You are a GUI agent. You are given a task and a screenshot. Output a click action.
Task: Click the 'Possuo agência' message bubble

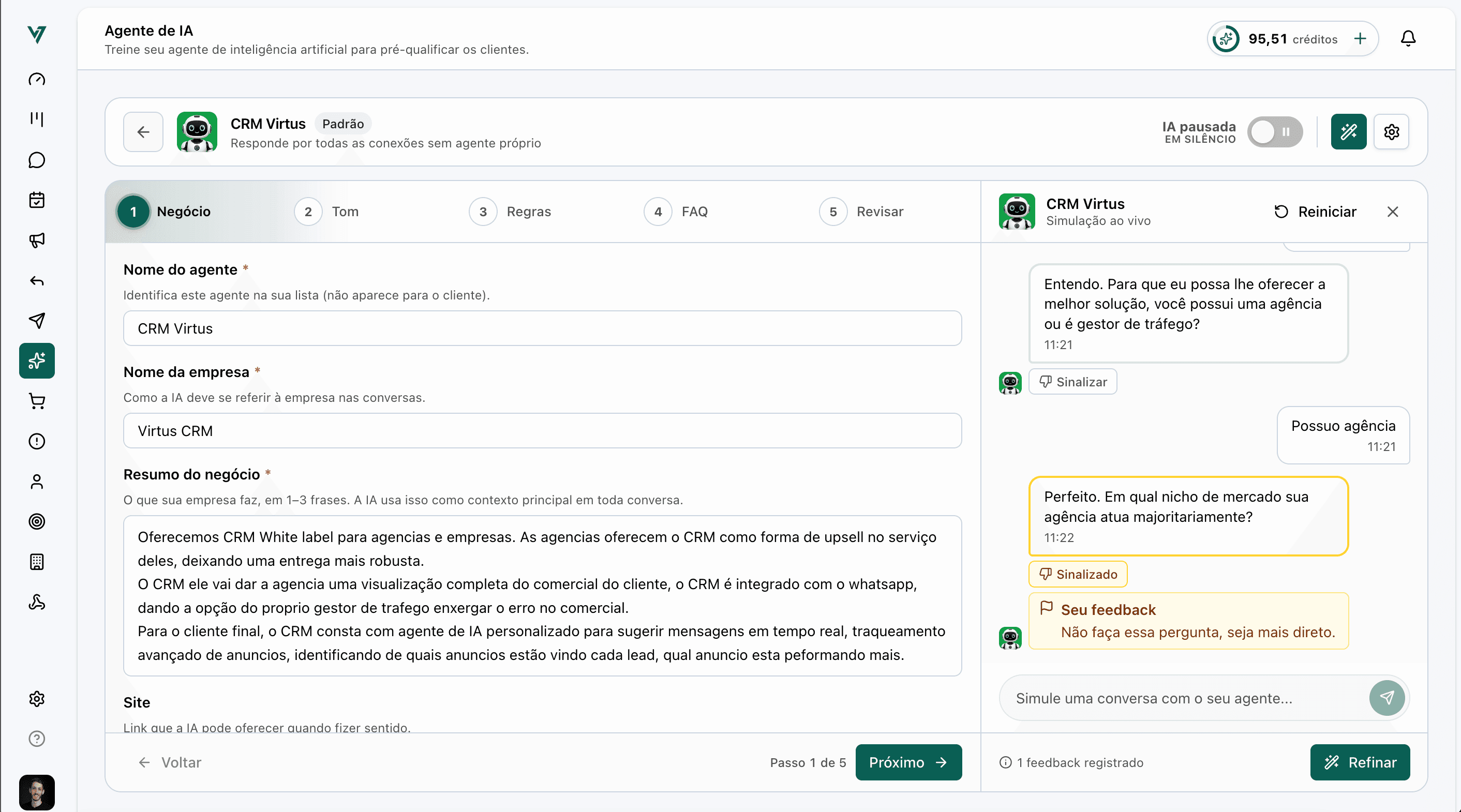pyautogui.click(x=1344, y=435)
